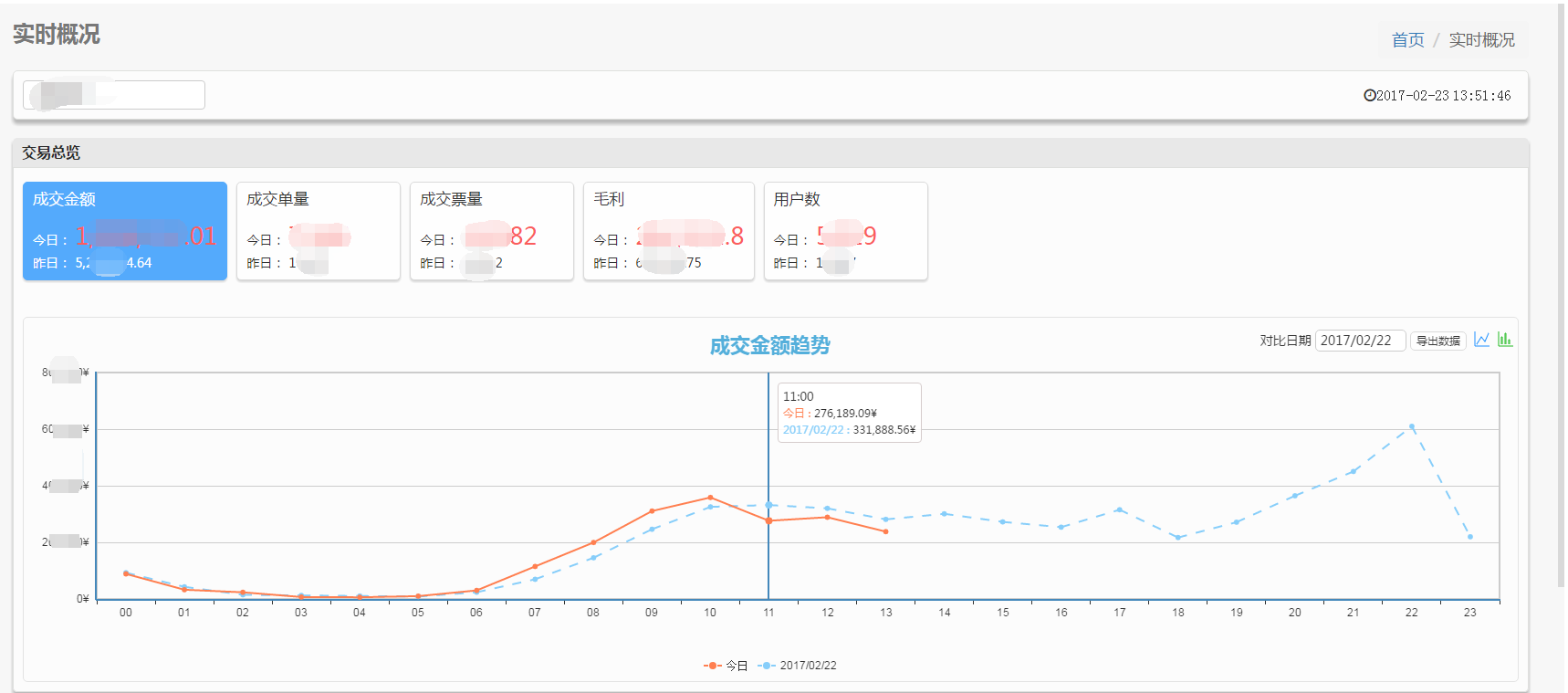Select the 用户数 summary card
This screenshot has width=1568, height=693.
point(846,231)
